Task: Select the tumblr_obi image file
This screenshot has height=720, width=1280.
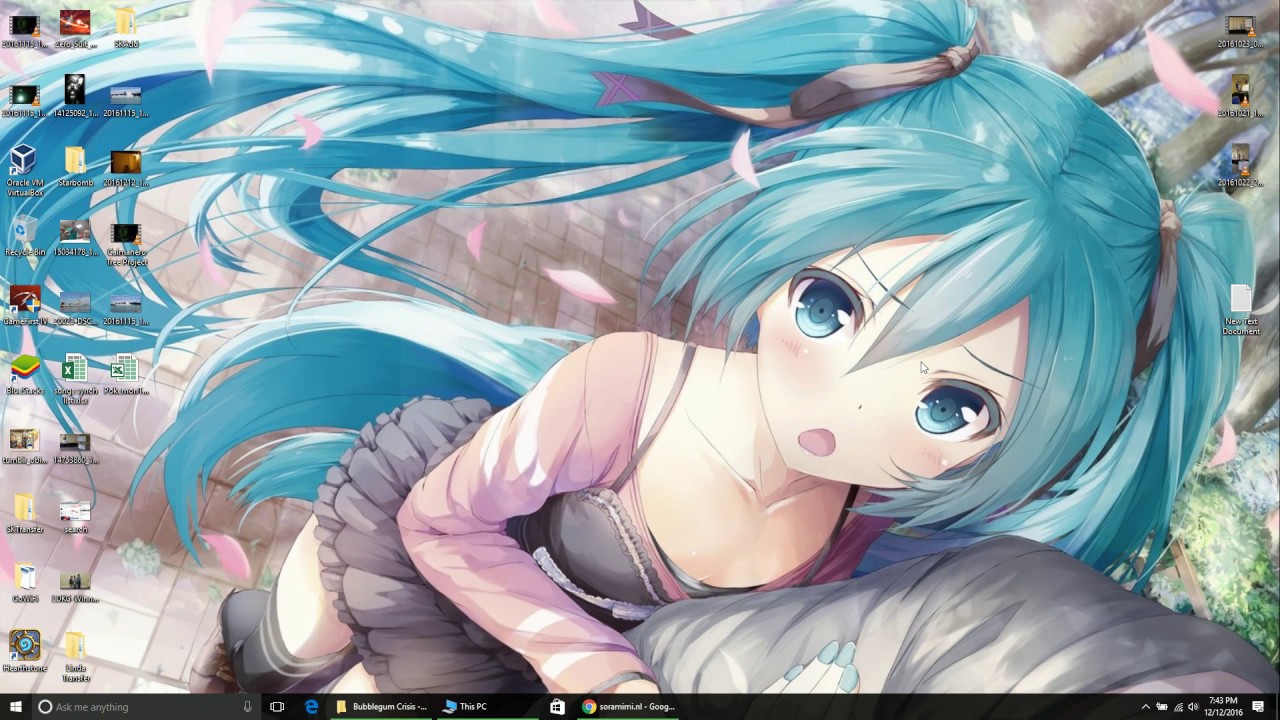Action: pyautogui.click(x=24, y=446)
